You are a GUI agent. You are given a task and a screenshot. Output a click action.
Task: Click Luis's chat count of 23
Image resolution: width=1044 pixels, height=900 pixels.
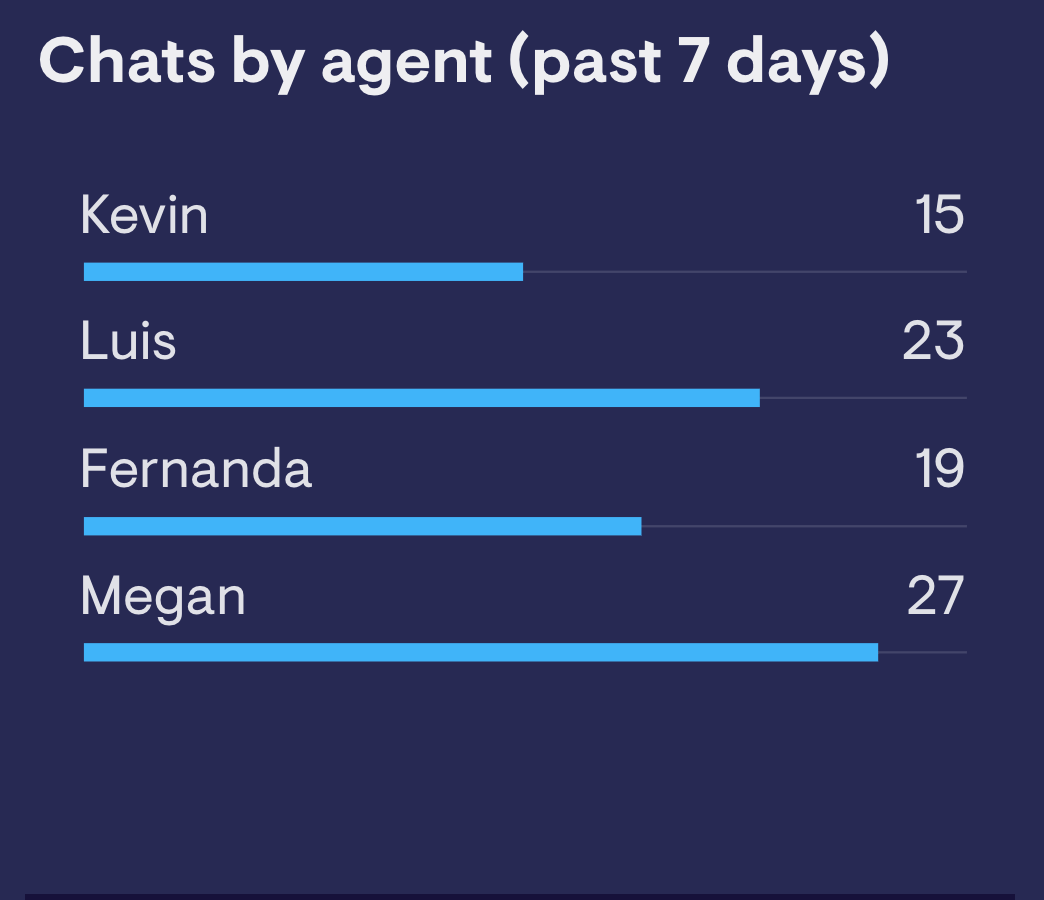pos(933,341)
